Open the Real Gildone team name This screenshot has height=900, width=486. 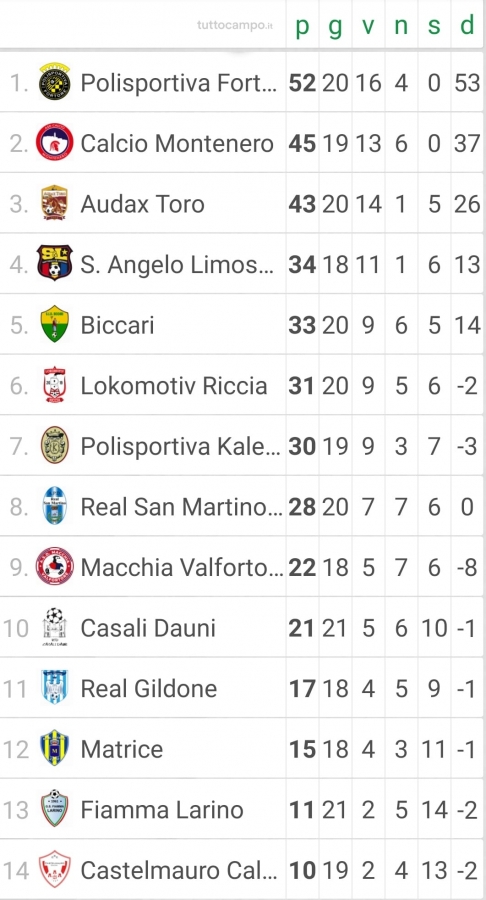tap(149, 688)
